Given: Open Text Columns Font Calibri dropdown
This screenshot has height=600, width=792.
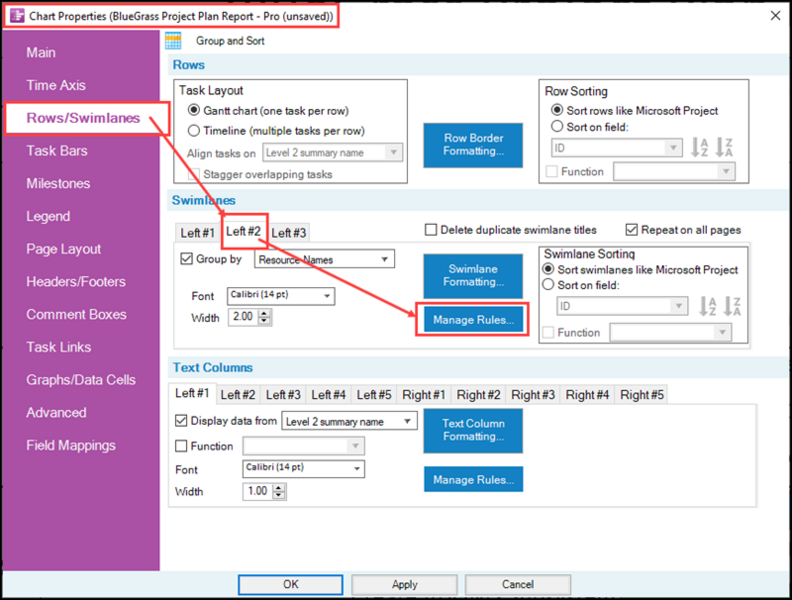Looking at the screenshot, I should [304, 468].
